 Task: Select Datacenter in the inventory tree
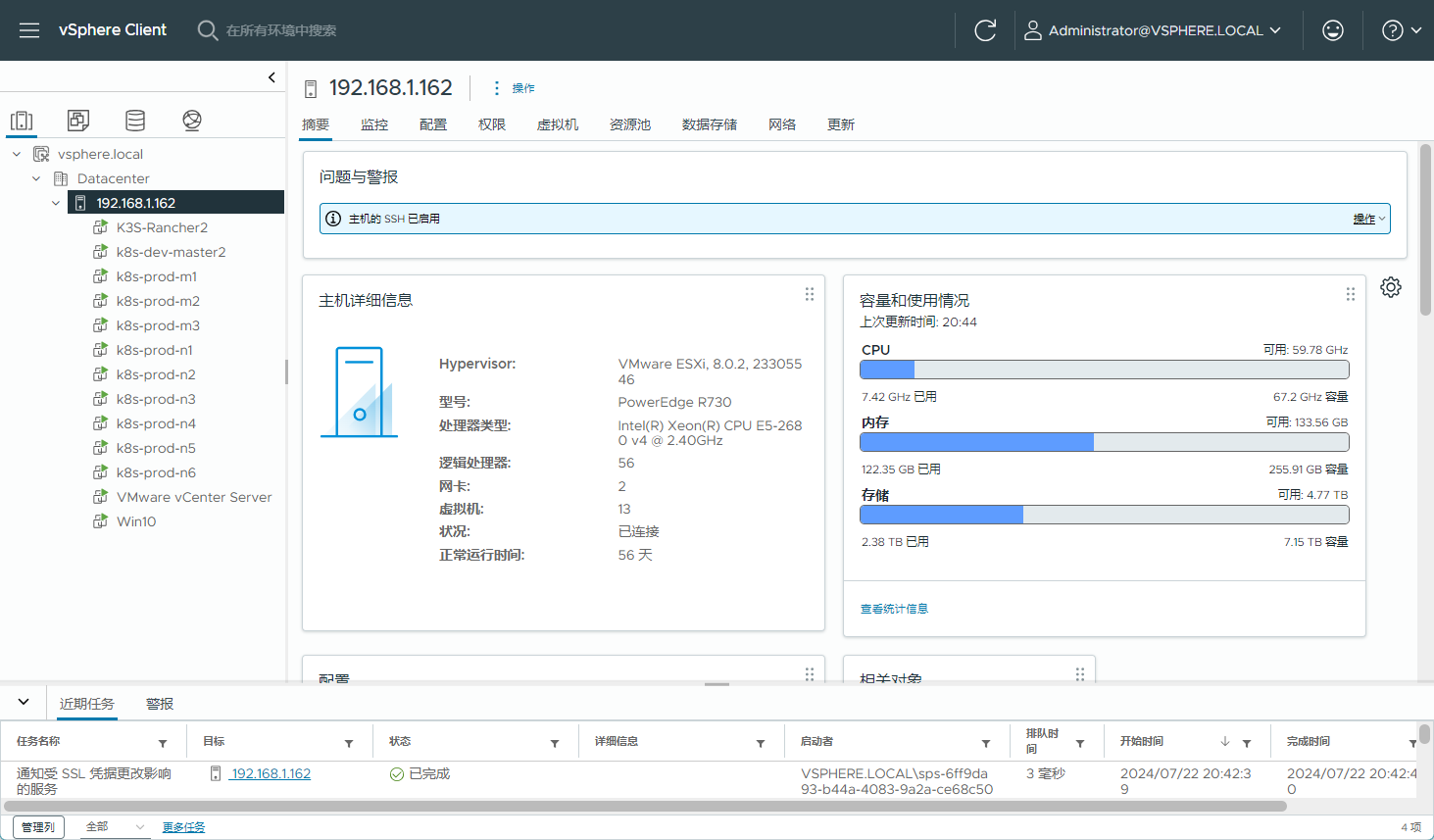click(114, 178)
